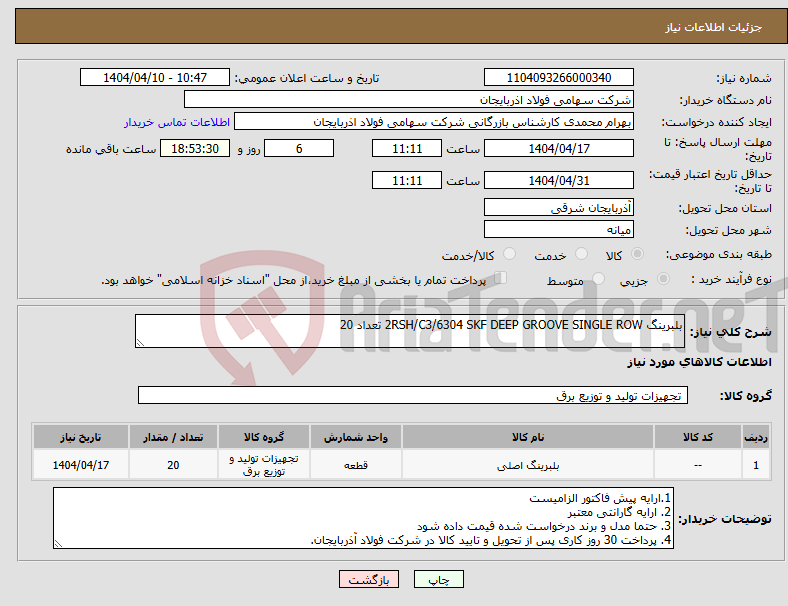Click the delivery province field آذربایجان شرقی
This screenshot has height=606, width=788.
coord(558,207)
